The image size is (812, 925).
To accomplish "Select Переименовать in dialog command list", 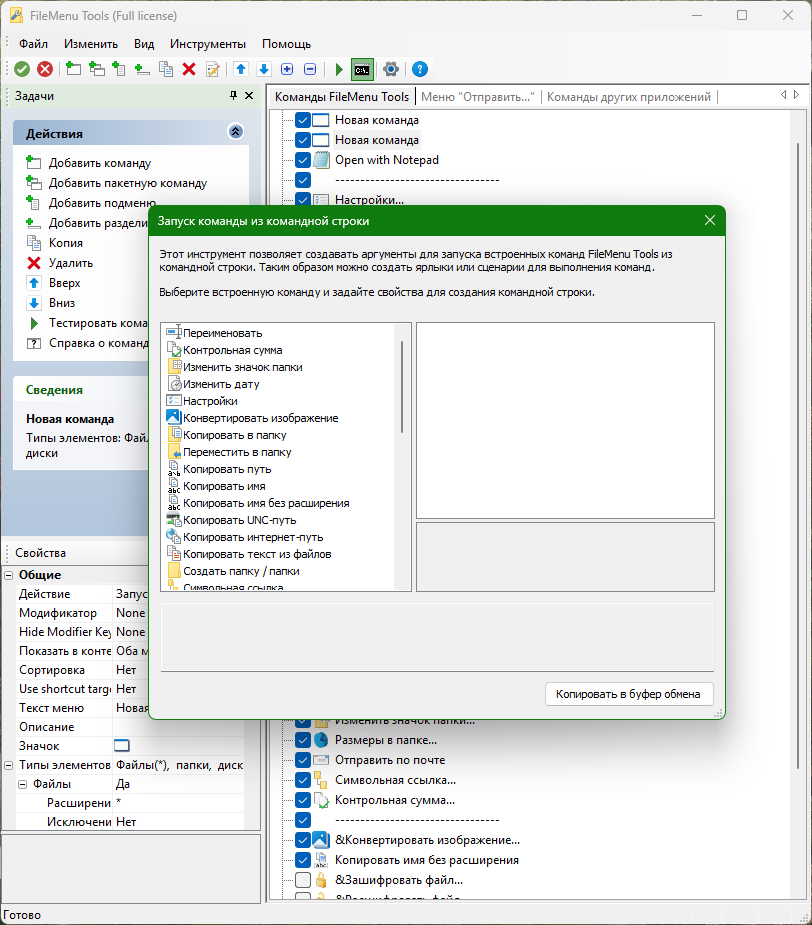I will [x=222, y=333].
